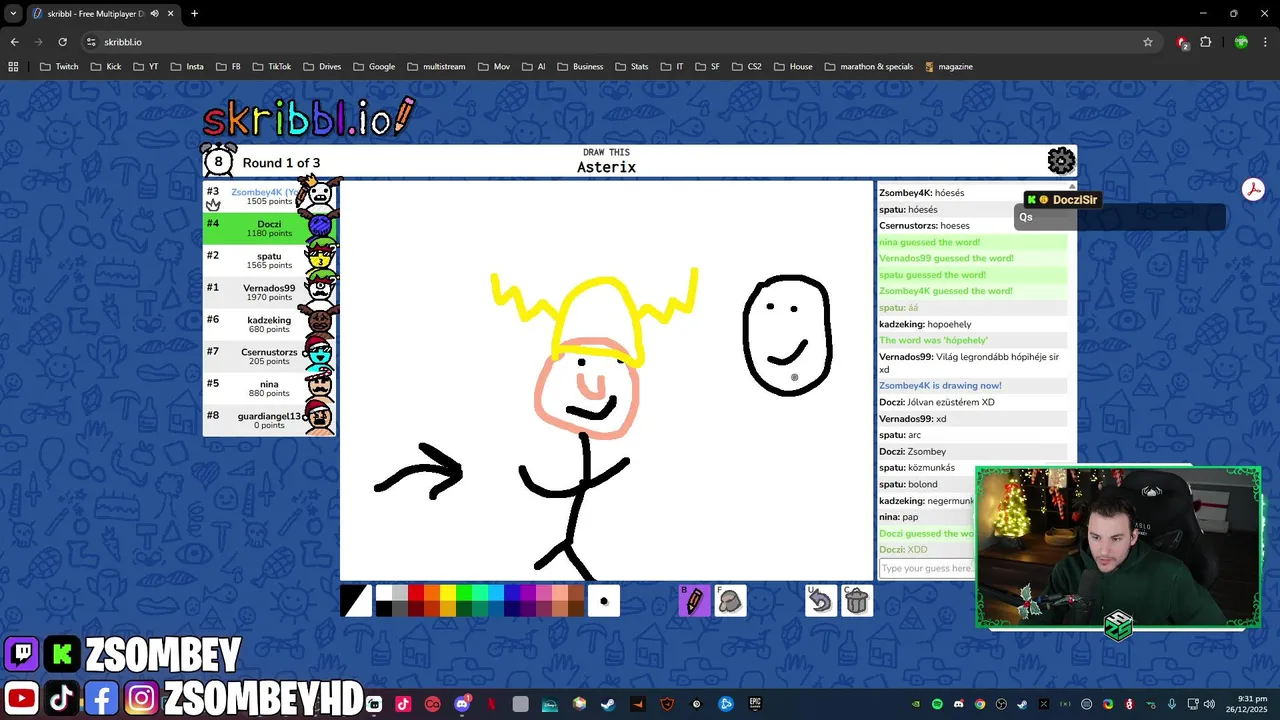Open Steam from the taskbar
The height and width of the screenshot is (720, 1280).
(607, 704)
